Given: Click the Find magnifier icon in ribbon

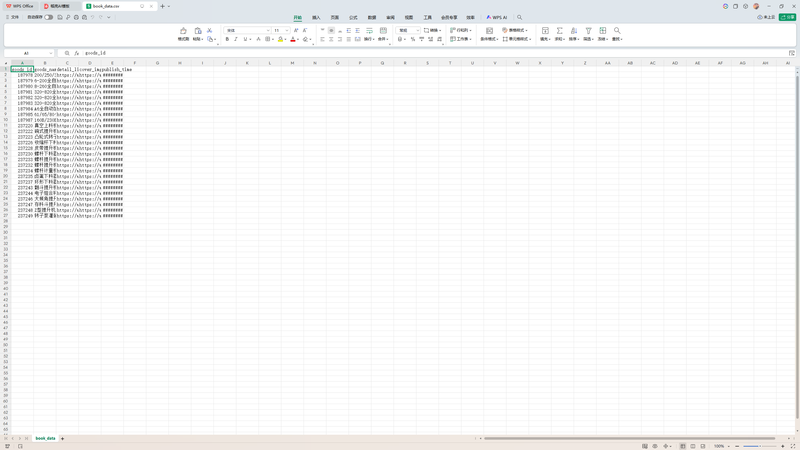Looking at the screenshot, I should 617,31.
